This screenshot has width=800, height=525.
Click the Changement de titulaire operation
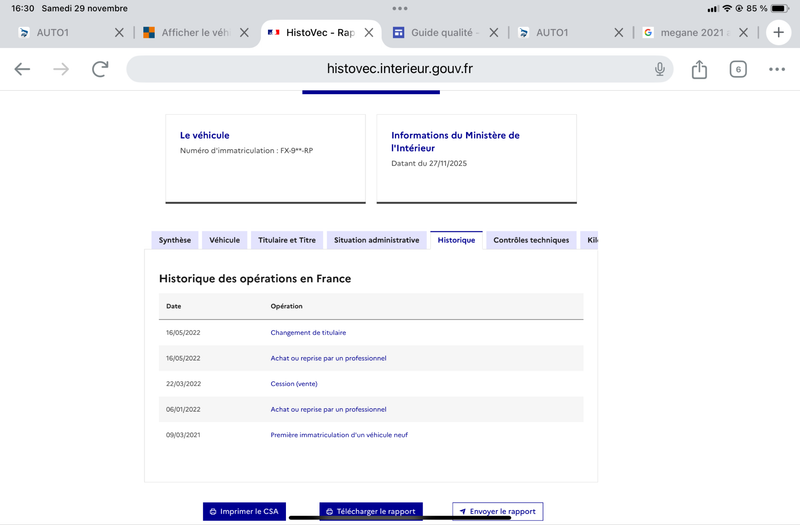tap(308, 332)
